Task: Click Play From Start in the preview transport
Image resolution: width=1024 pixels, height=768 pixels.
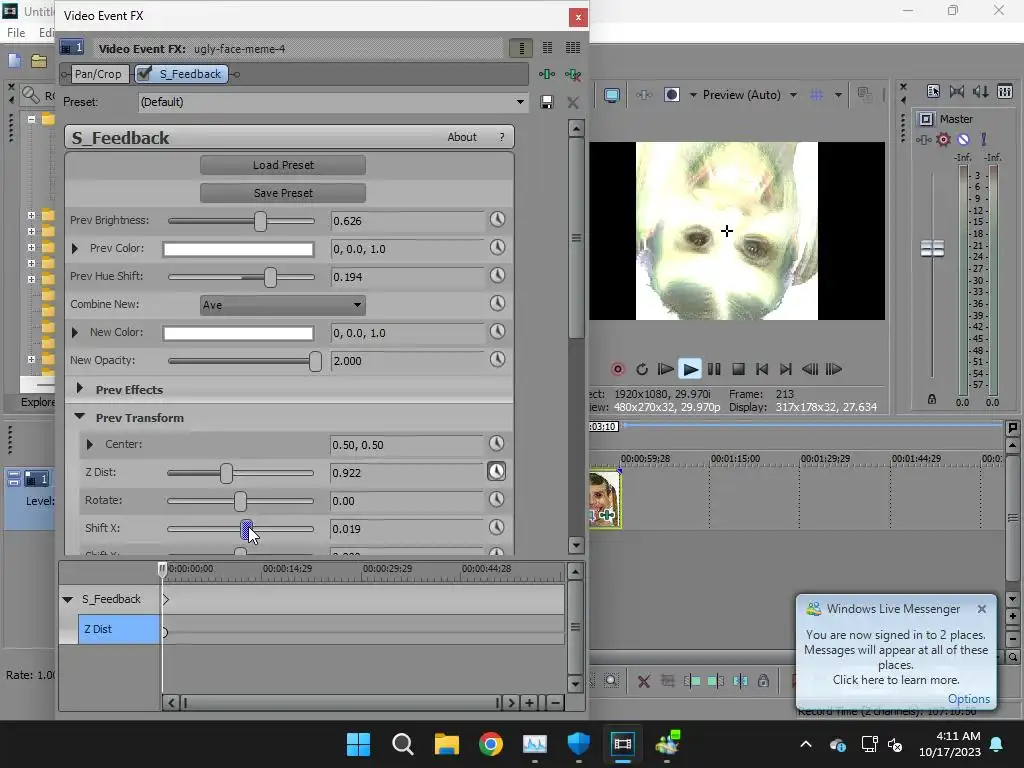Action: 665,370
